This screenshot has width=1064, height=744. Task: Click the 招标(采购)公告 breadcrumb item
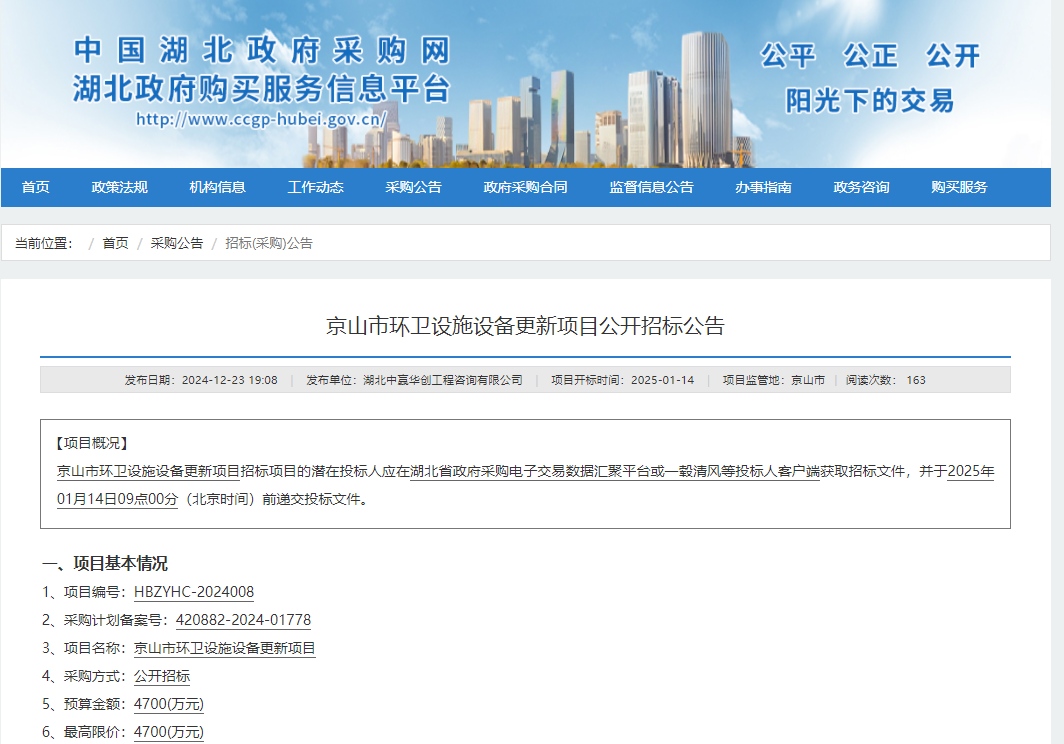[x=269, y=243]
